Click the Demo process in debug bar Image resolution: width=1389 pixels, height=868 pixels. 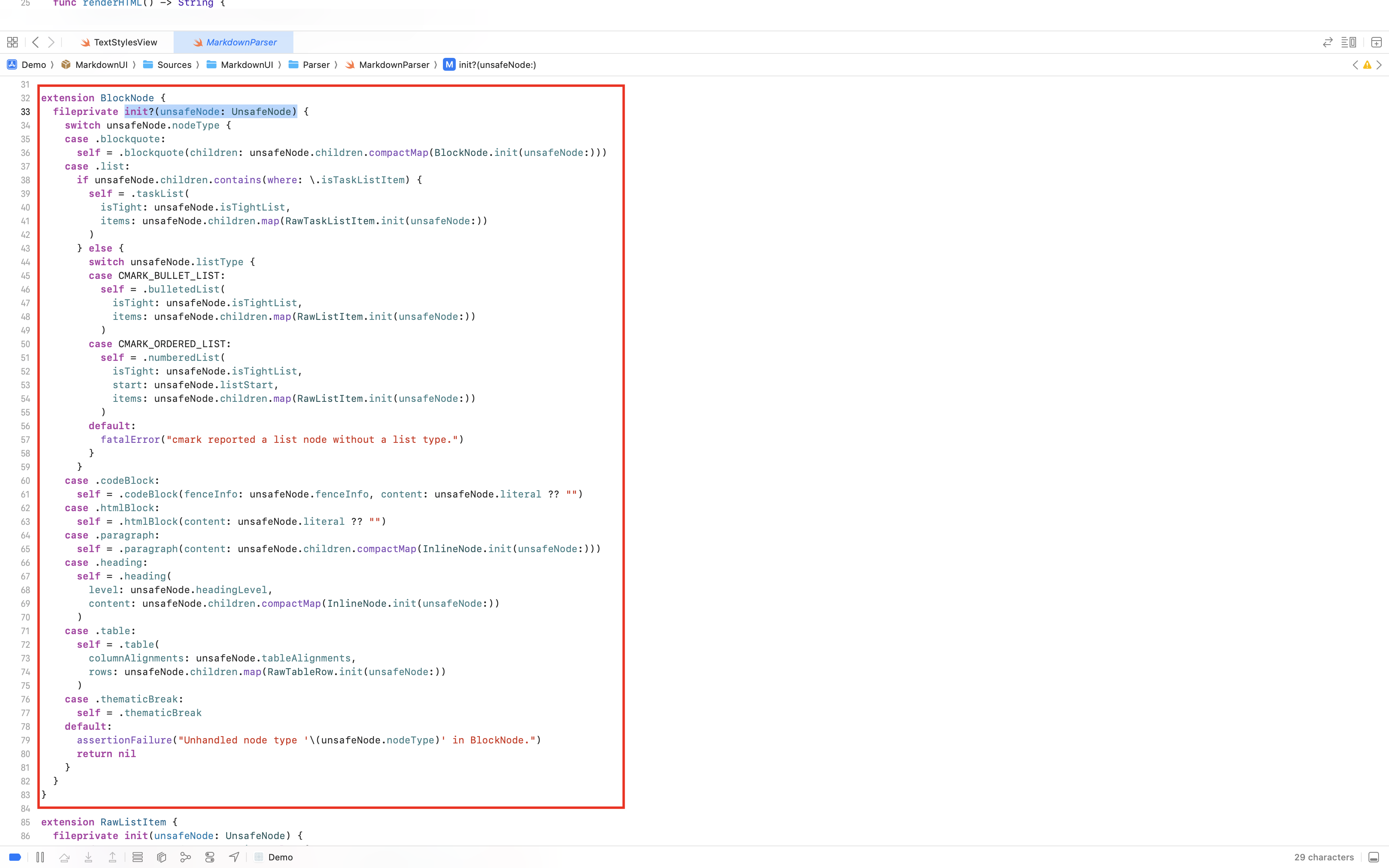coord(280,857)
